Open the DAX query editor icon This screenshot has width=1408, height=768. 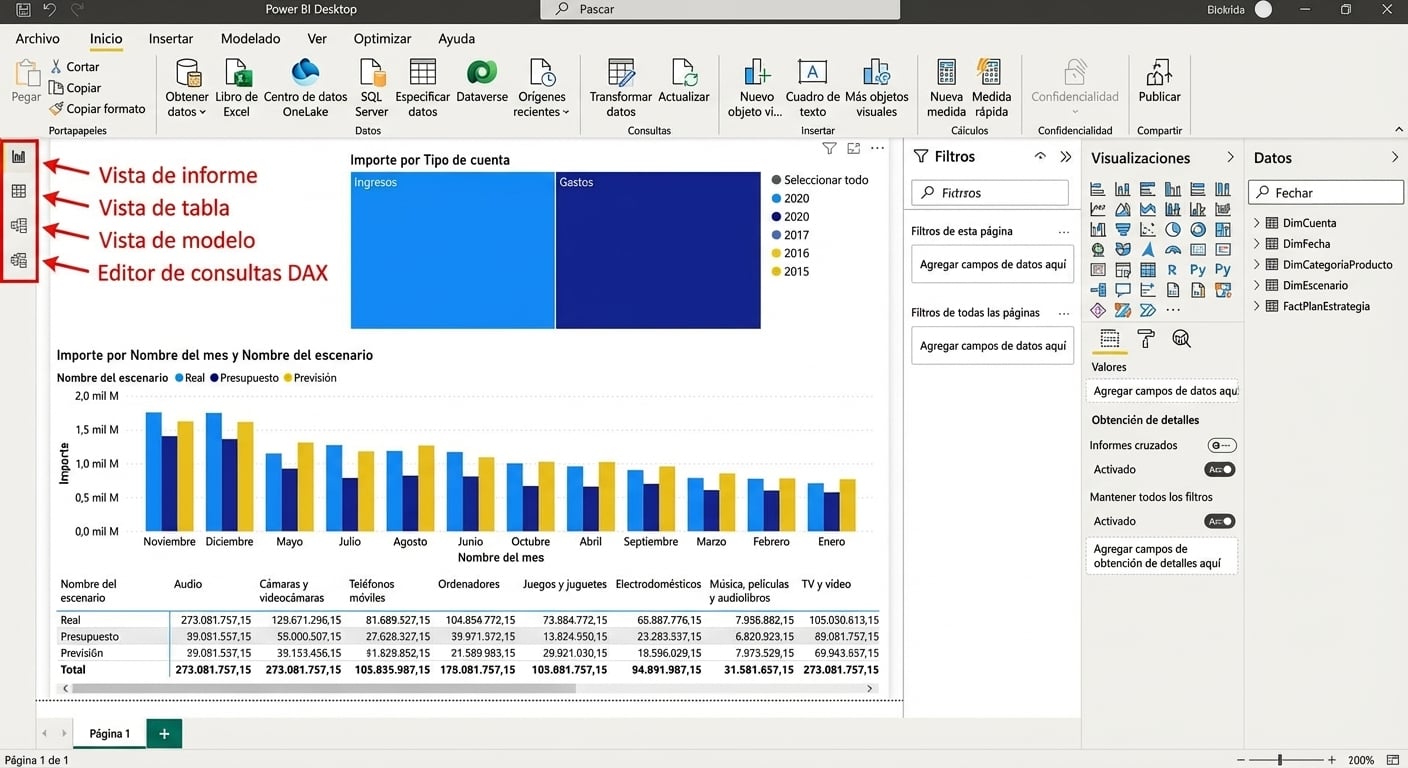click(19, 259)
